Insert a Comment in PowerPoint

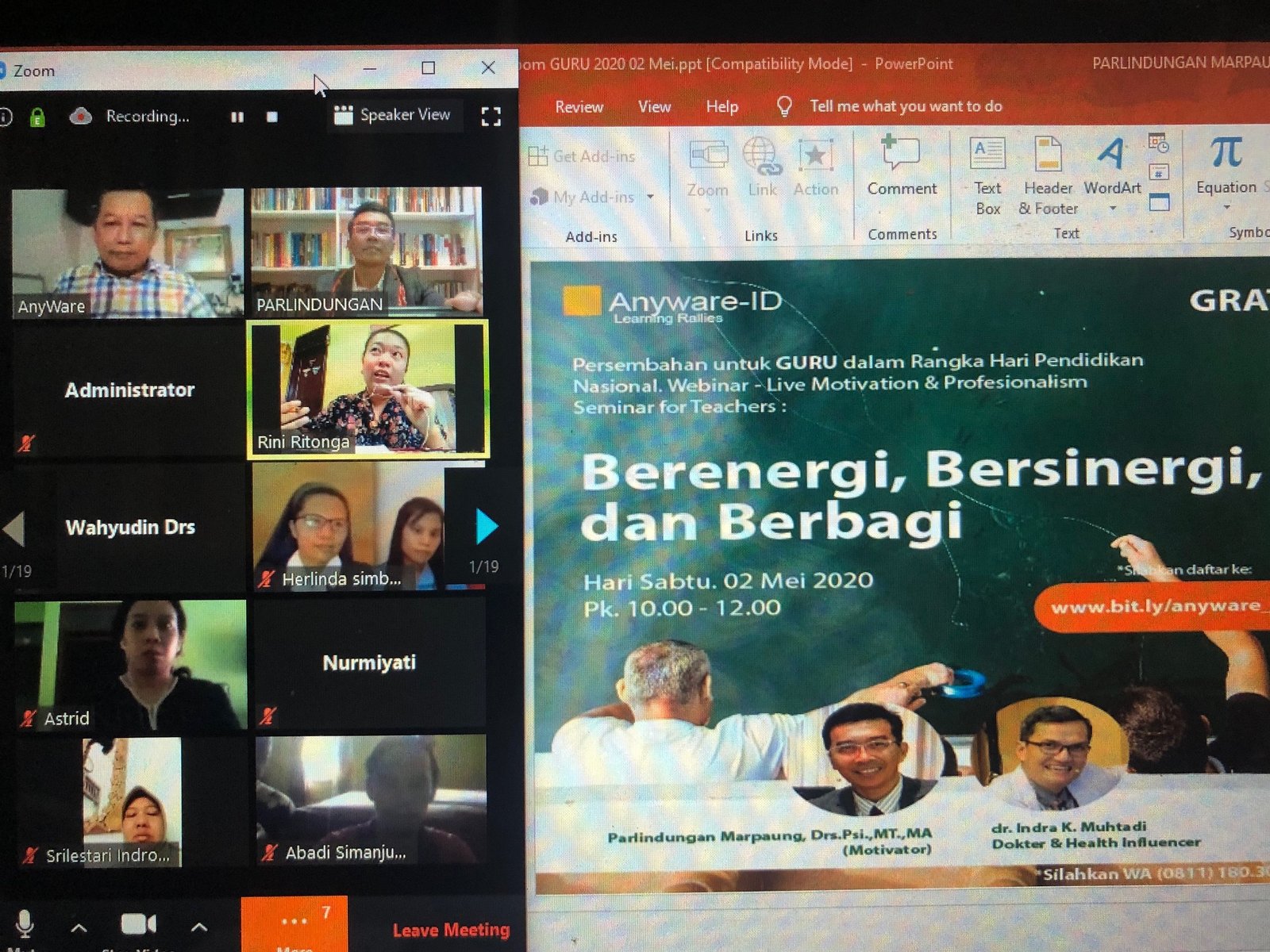click(x=901, y=165)
